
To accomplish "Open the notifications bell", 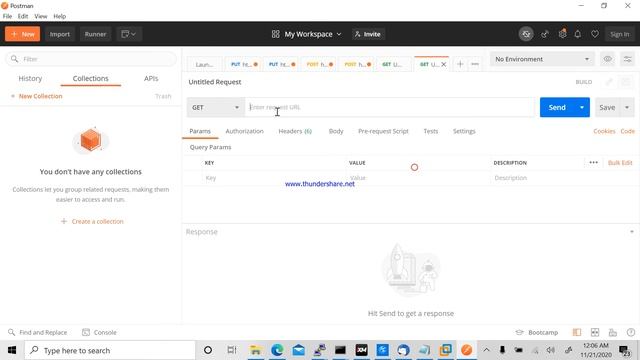I will (x=578, y=34).
